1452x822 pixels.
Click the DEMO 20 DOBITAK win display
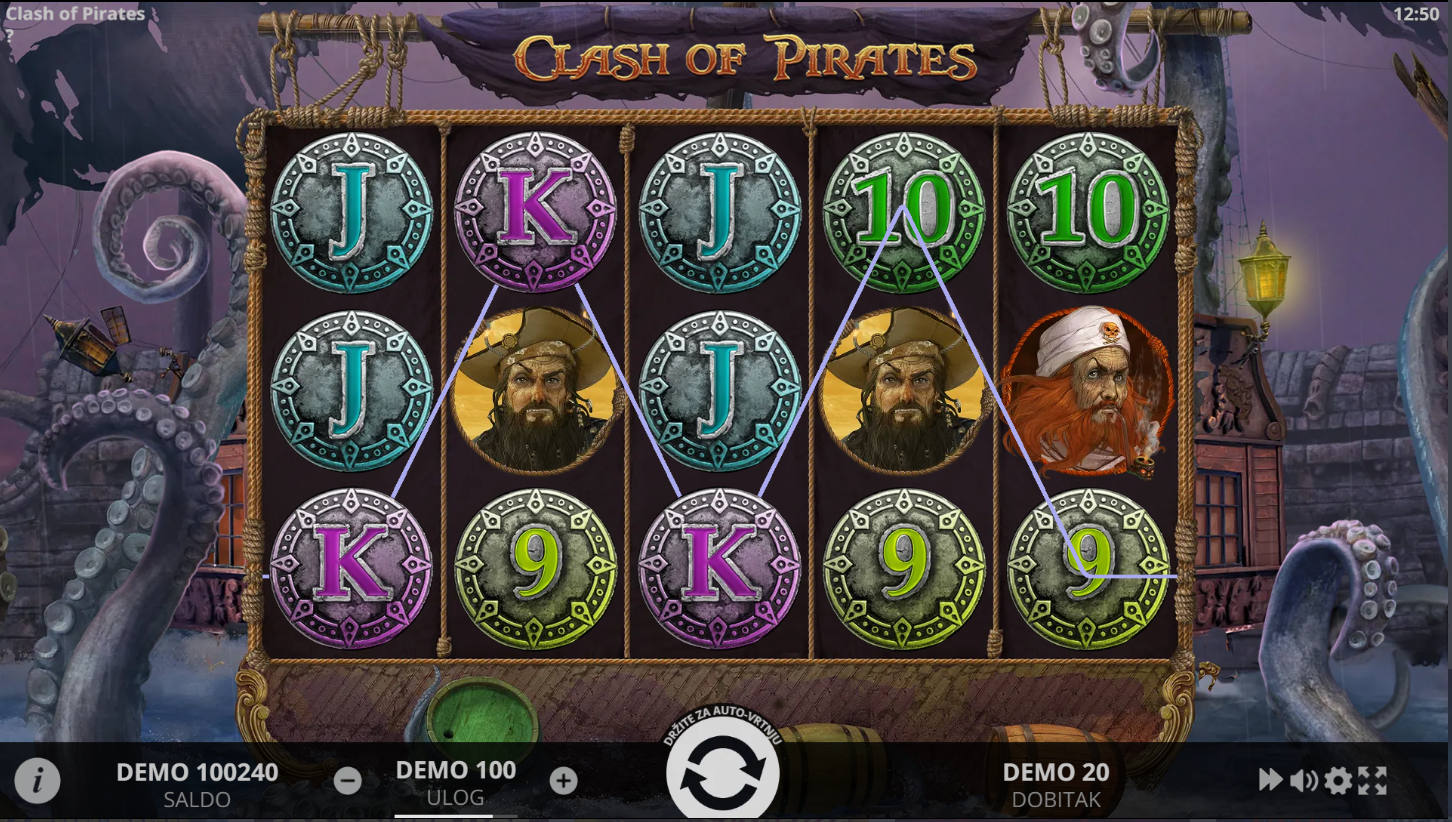point(1056,785)
